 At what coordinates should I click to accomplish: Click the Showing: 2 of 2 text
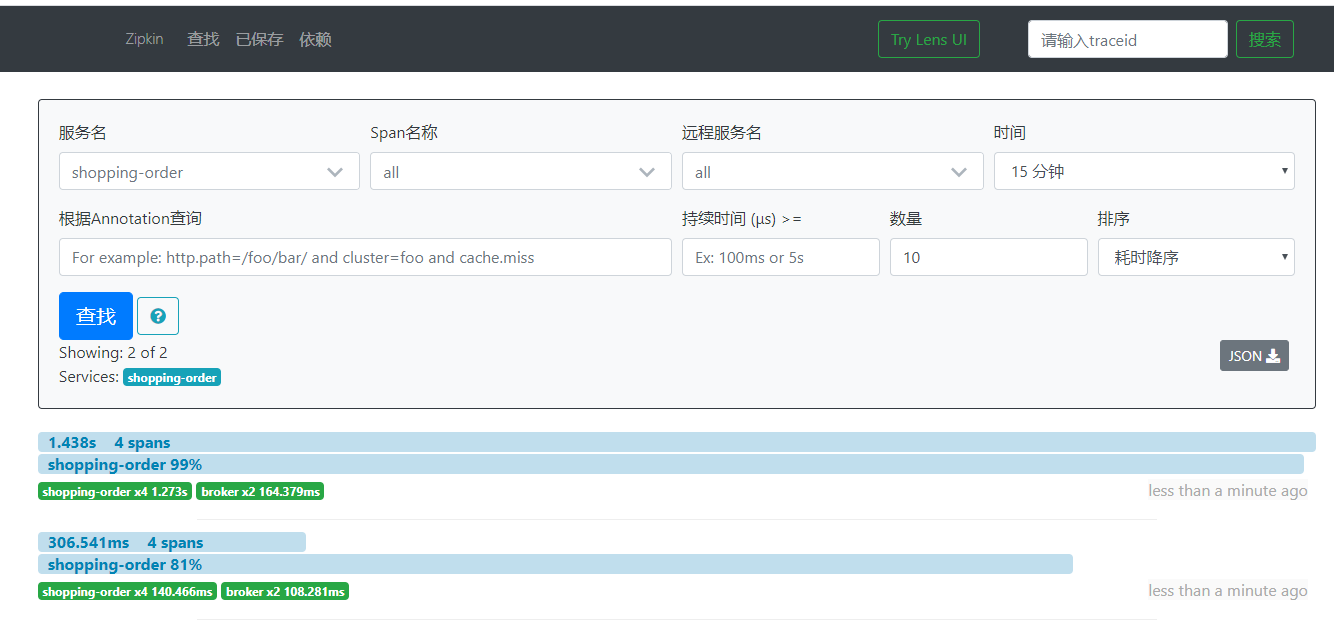pos(113,353)
